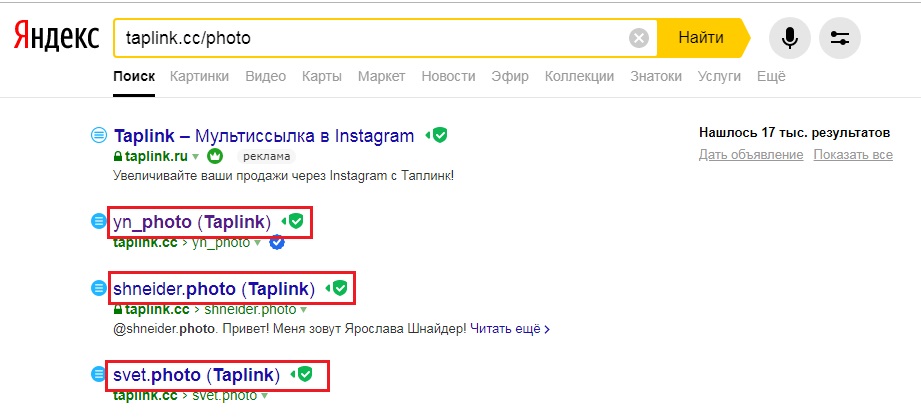Click the microphone voice search icon

pyautogui.click(x=790, y=39)
